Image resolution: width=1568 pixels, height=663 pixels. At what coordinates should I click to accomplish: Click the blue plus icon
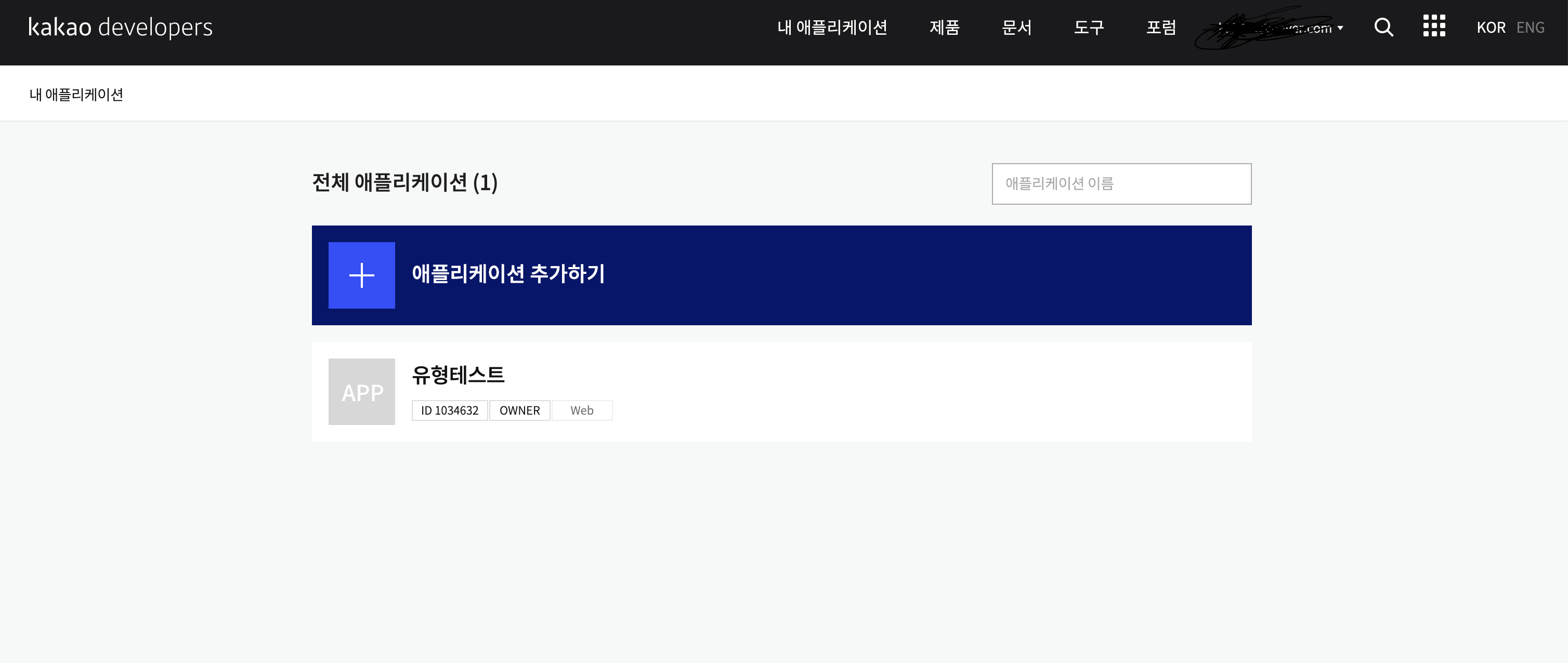tap(361, 275)
